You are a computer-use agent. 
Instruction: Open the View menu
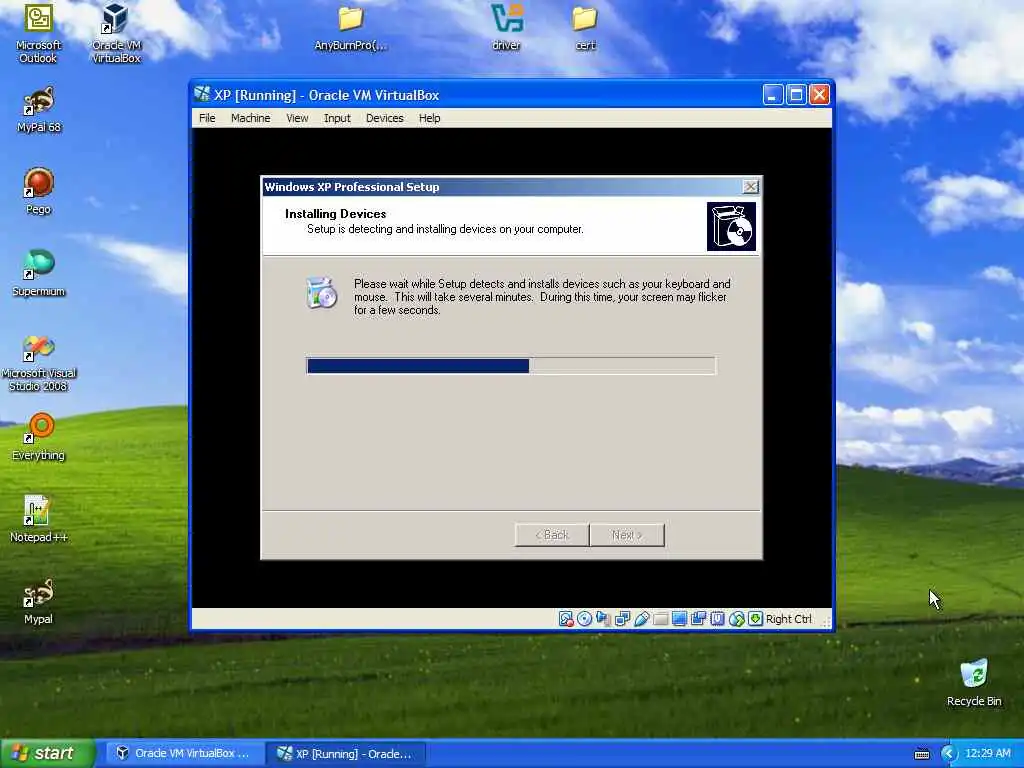297,118
